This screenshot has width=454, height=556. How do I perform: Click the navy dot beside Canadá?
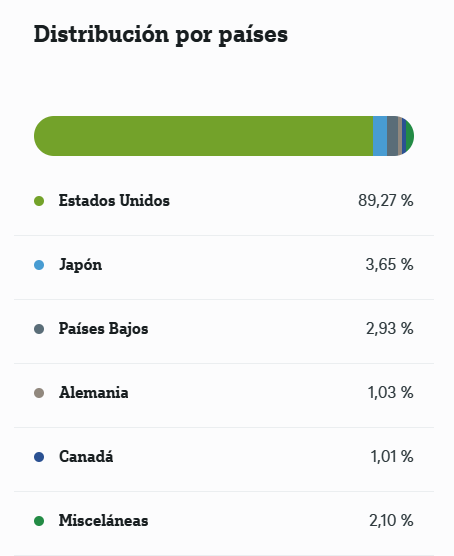click(39, 457)
